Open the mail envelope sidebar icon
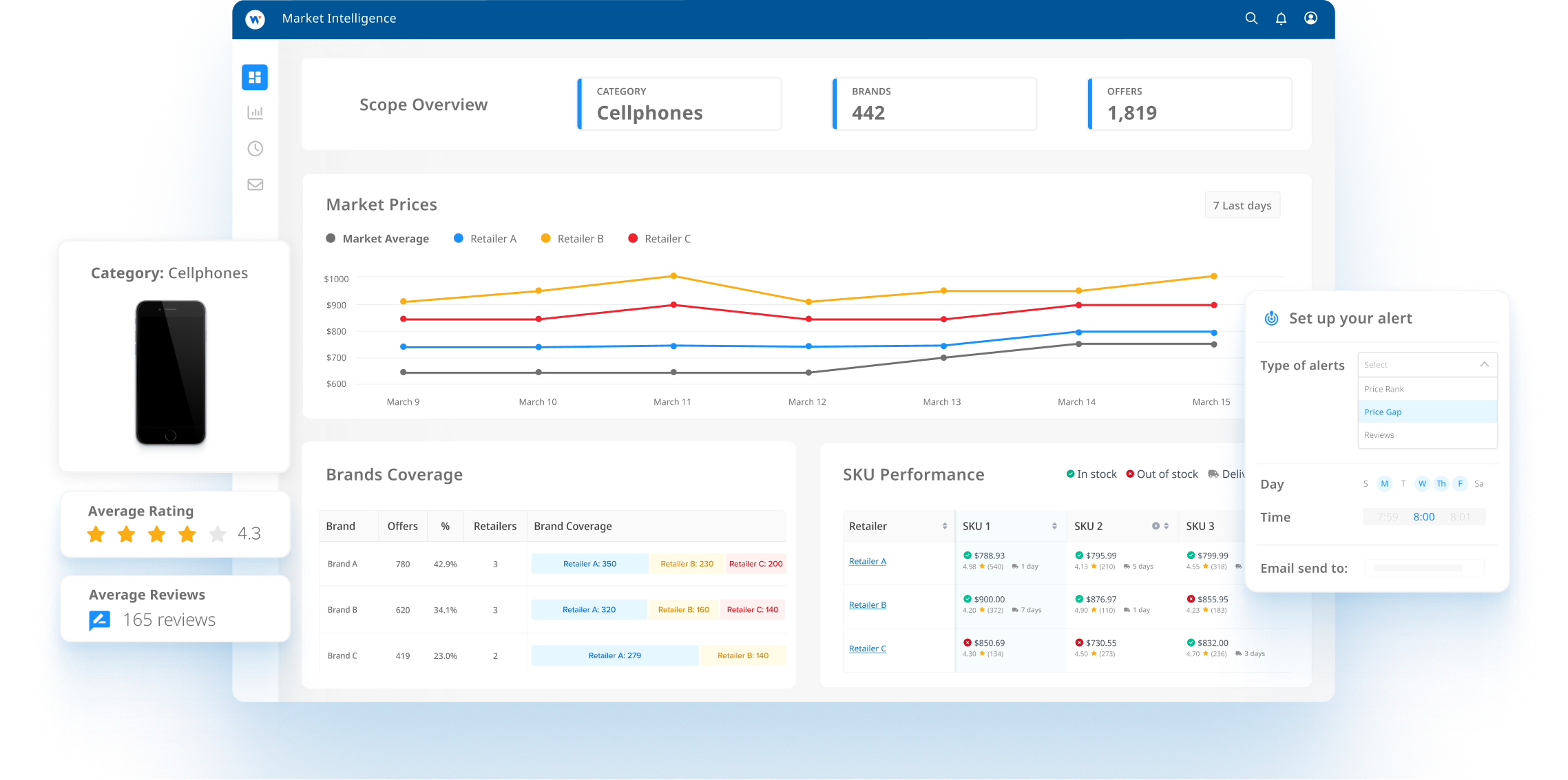 click(x=255, y=185)
